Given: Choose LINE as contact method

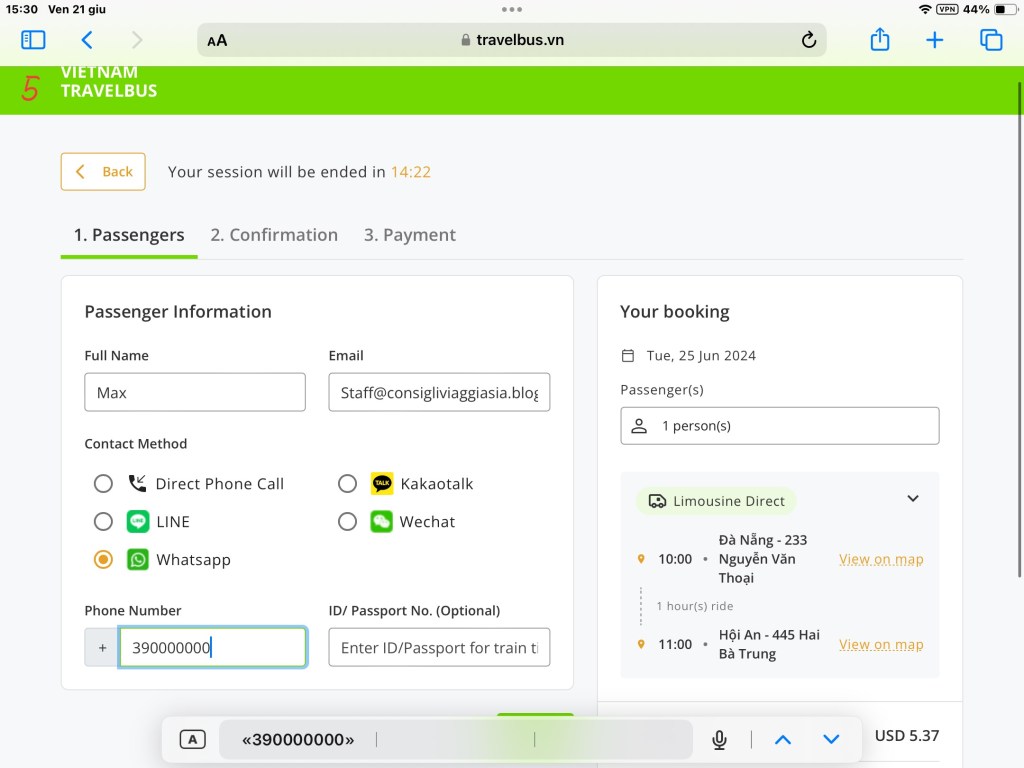Looking at the screenshot, I should tap(103, 522).
